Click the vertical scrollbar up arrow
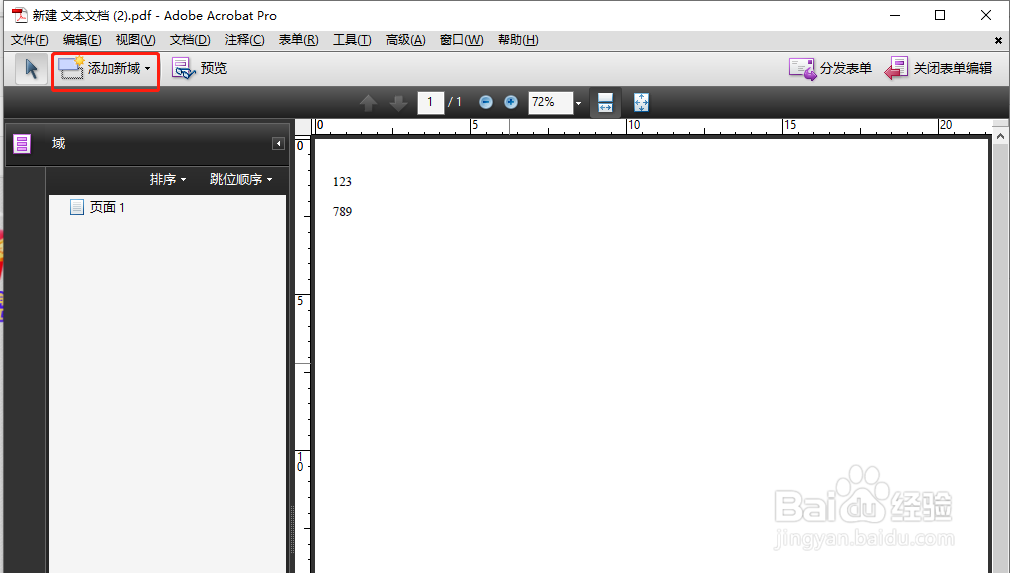The width and height of the screenshot is (1010, 573). tap(1000, 136)
